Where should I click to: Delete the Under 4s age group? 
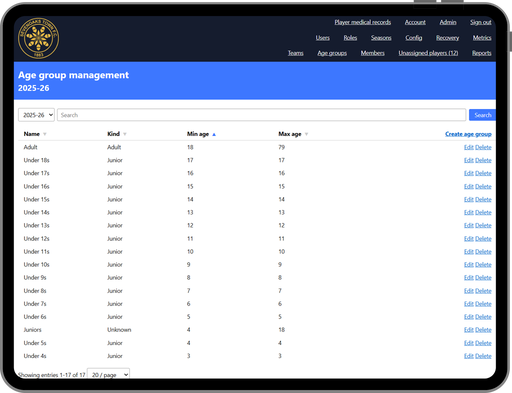pyautogui.click(x=483, y=356)
